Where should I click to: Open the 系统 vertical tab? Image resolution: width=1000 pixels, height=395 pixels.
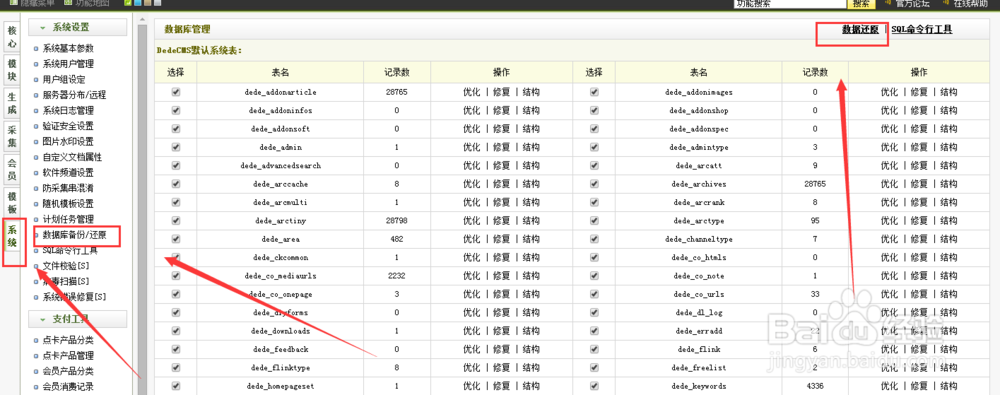point(12,237)
